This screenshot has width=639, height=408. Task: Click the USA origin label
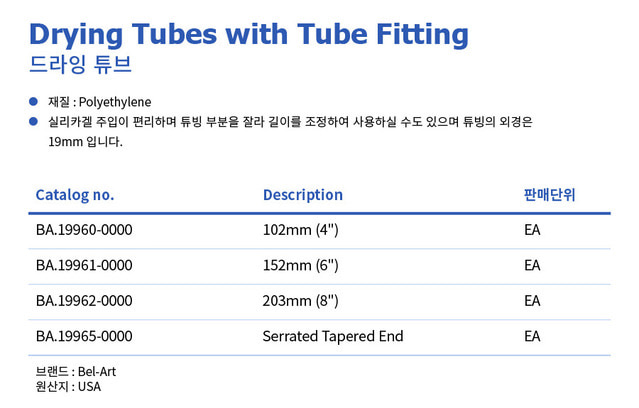coord(89,386)
